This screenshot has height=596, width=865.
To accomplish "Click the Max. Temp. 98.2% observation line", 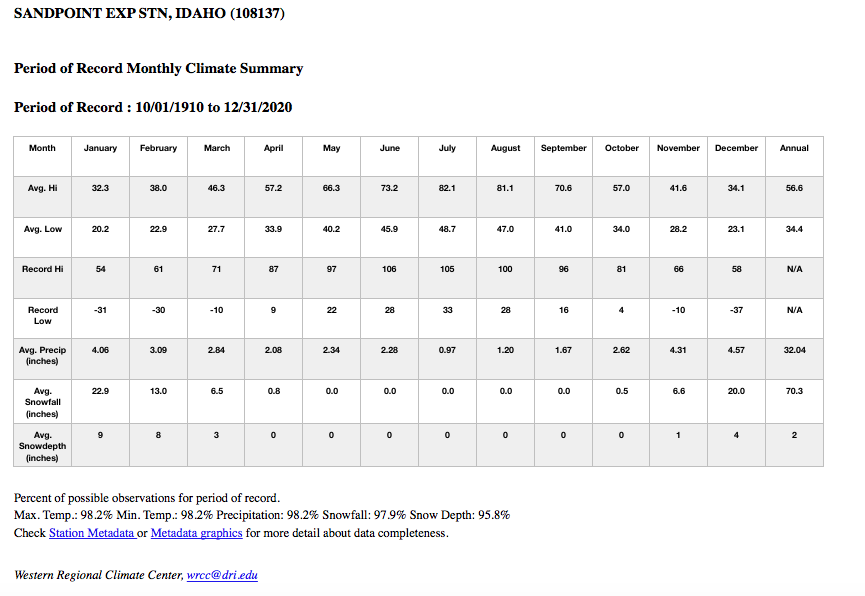I will click(x=262, y=515).
